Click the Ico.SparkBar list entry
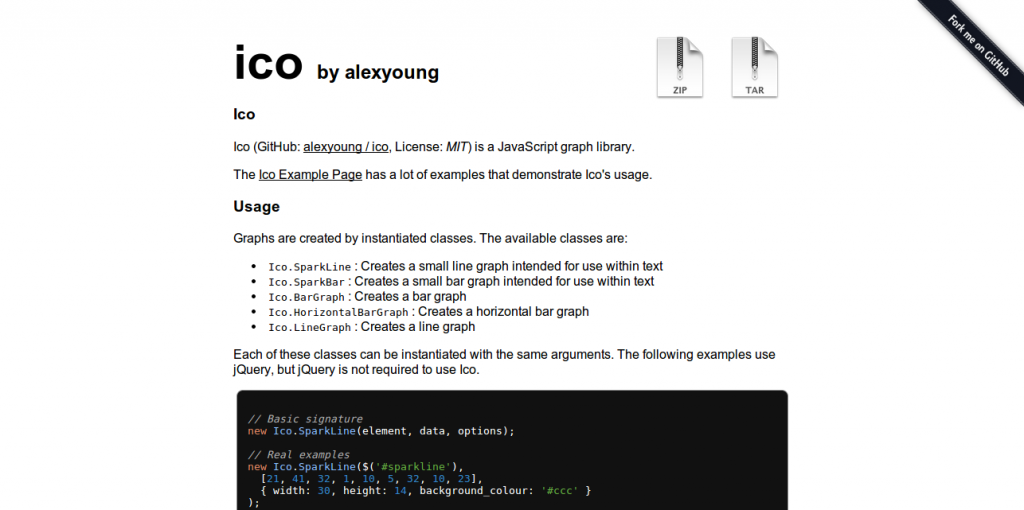The height and width of the screenshot is (510, 1024). (461, 281)
